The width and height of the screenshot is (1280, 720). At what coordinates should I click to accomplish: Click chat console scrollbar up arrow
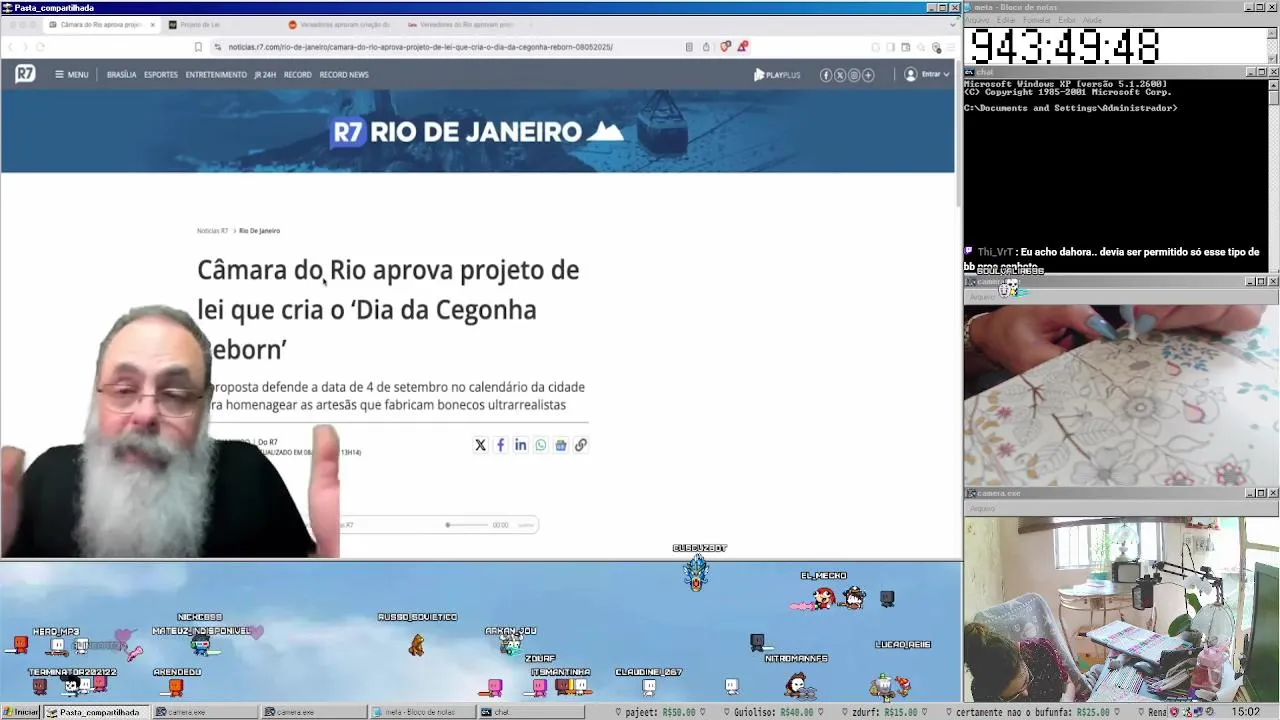tap(1273, 85)
